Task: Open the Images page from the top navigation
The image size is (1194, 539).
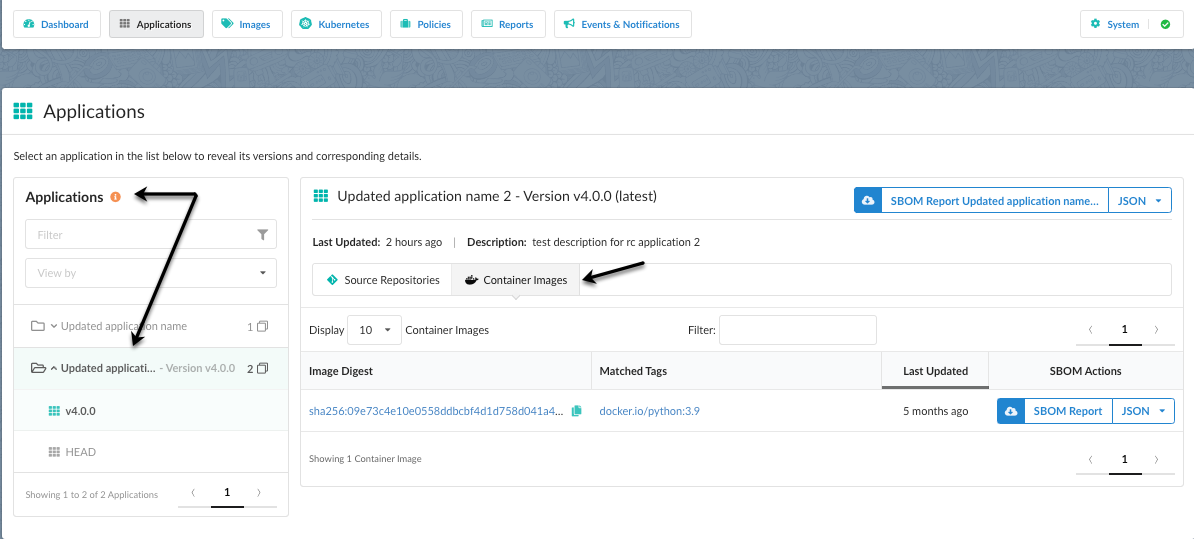Action: pos(247,24)
